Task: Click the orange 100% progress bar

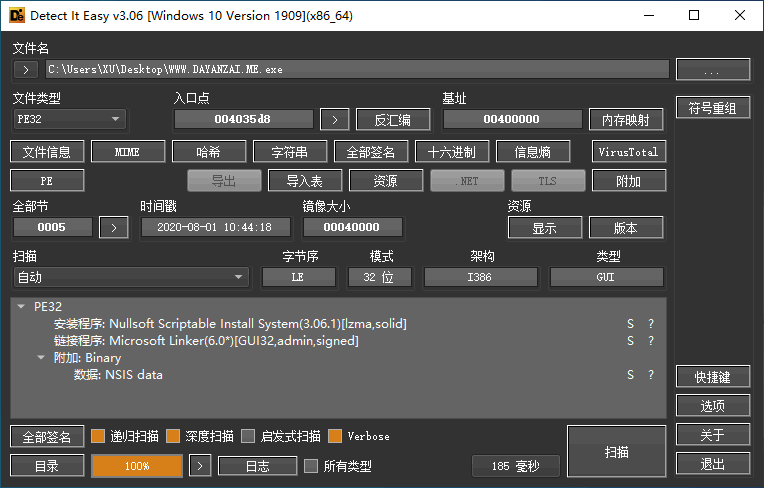Action: tap(137, 466)
